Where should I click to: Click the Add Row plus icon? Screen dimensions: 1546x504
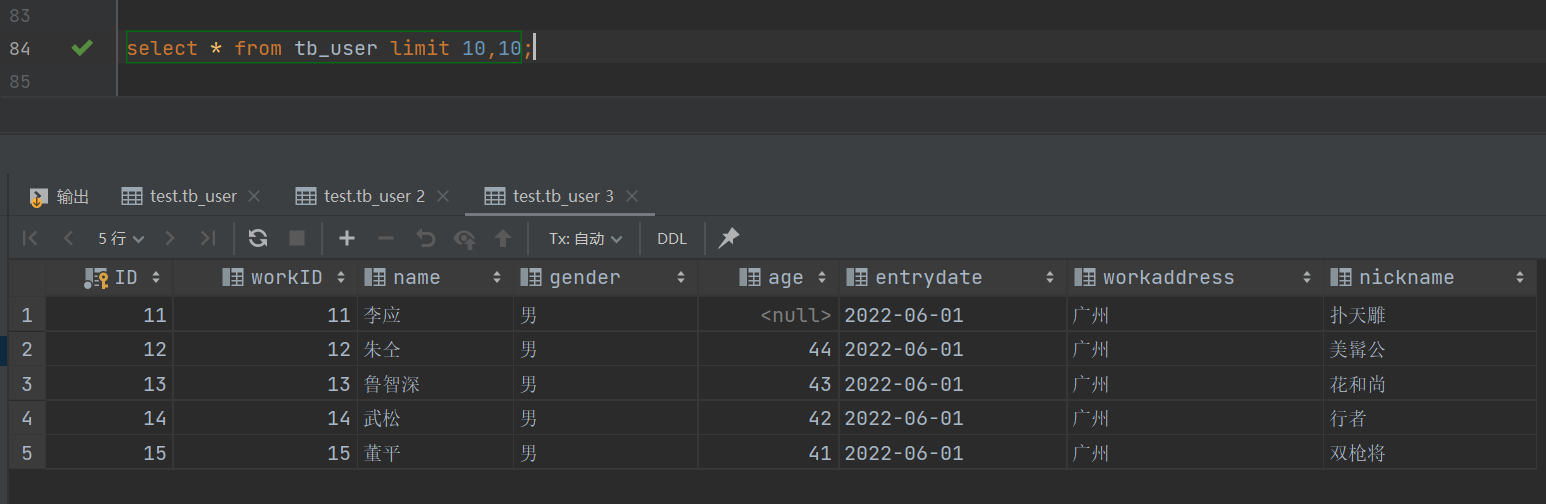[347, 238]
